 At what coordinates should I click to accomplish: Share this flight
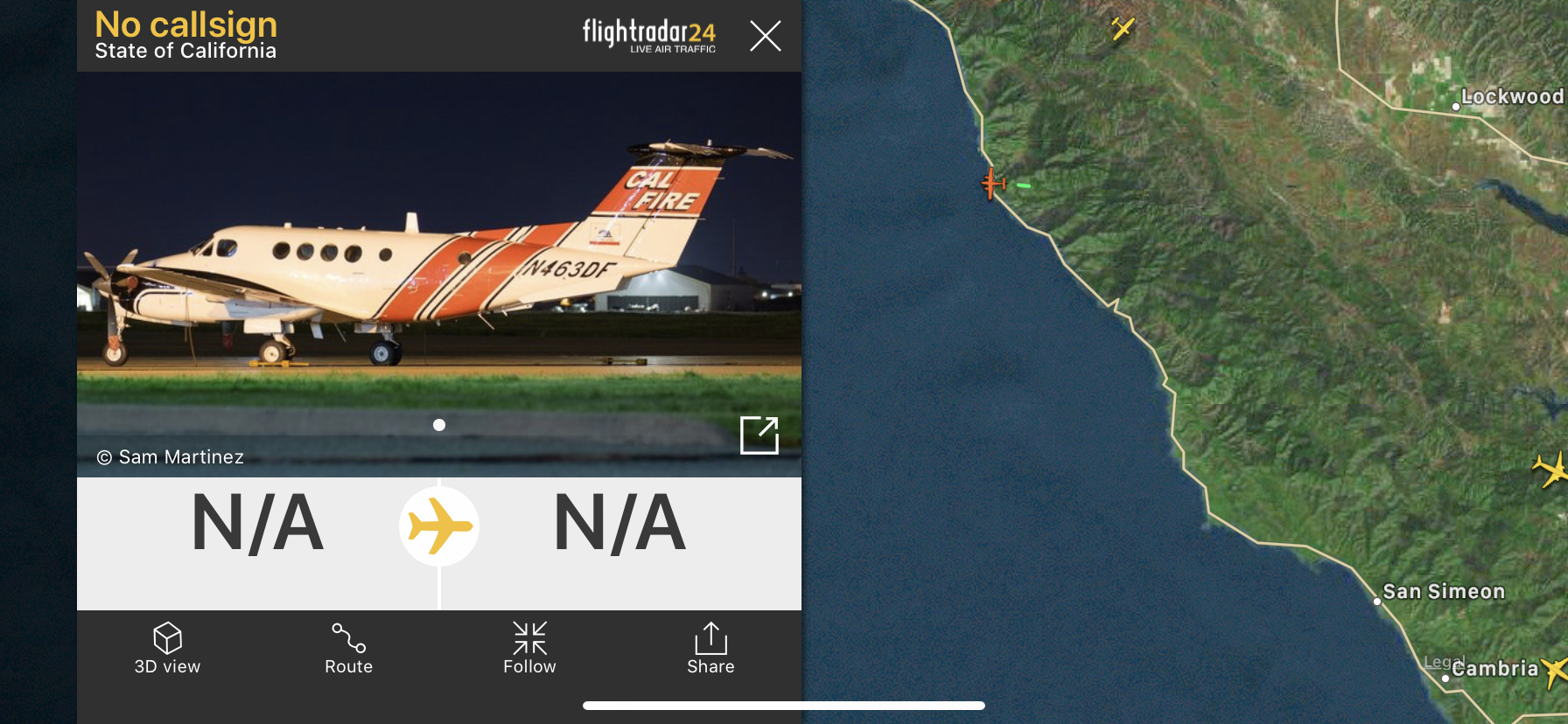point(710,638)
